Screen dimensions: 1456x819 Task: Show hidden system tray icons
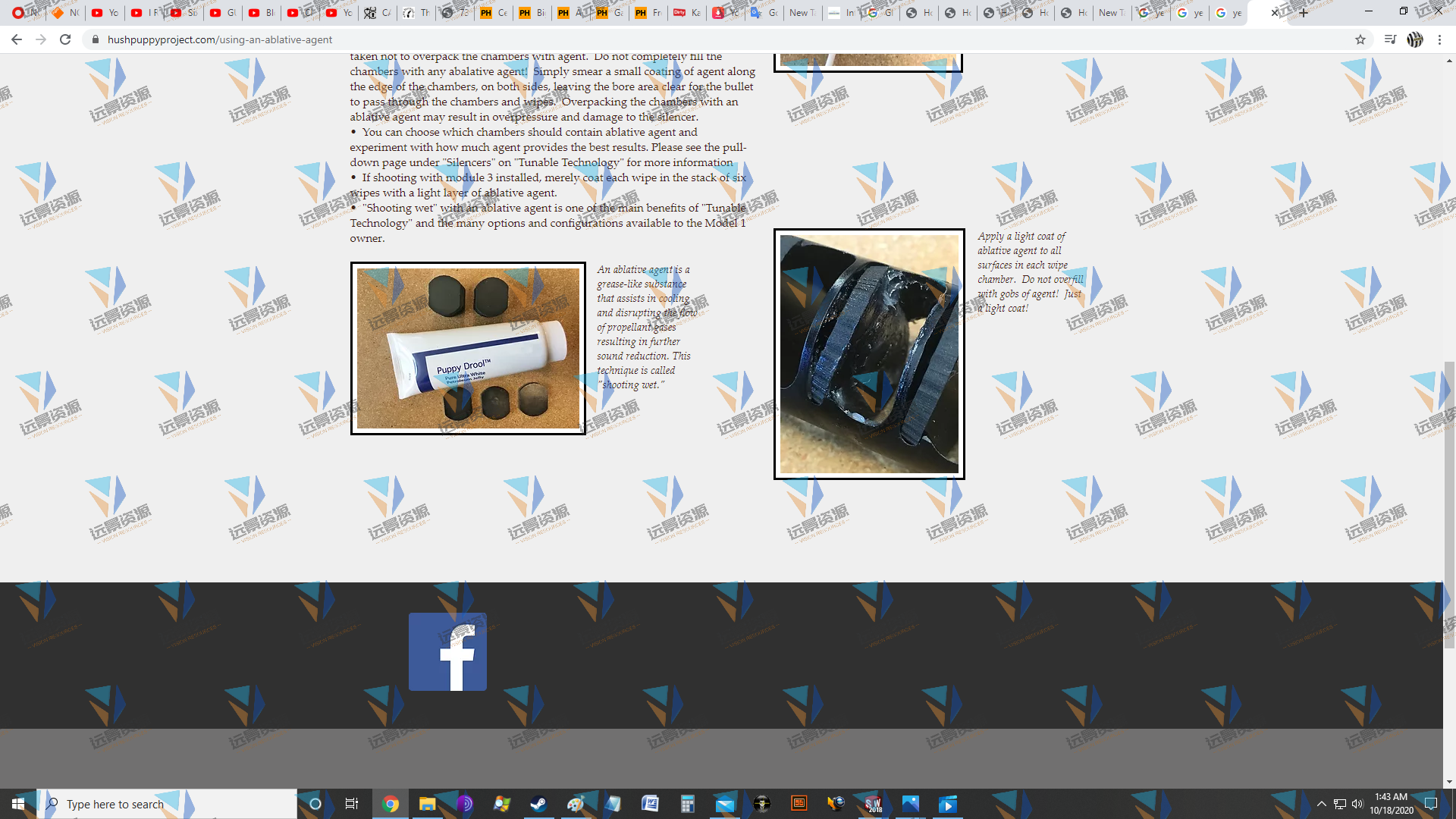(x=1321, y=804)
